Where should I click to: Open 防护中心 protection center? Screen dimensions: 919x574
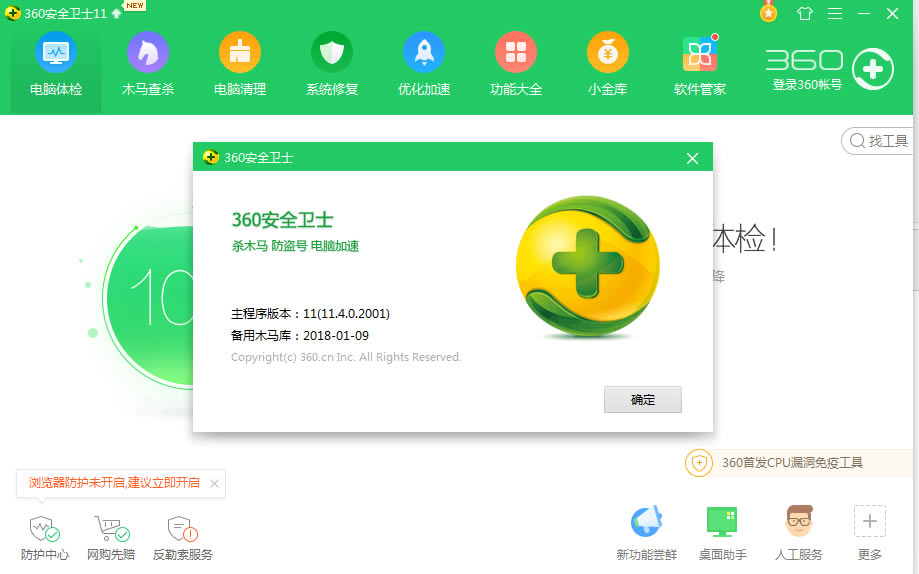click(45, 538)
